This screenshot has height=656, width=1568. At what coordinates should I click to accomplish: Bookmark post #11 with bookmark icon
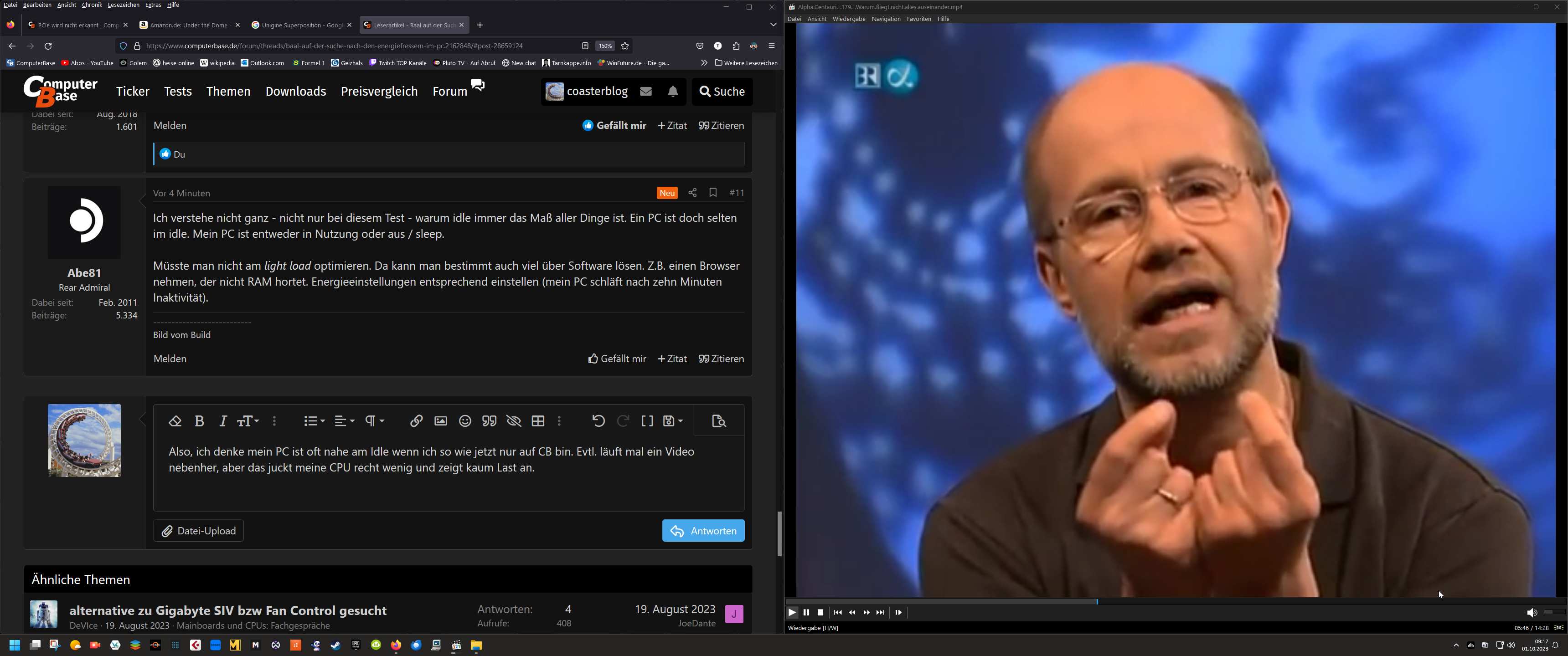[713, 193]
